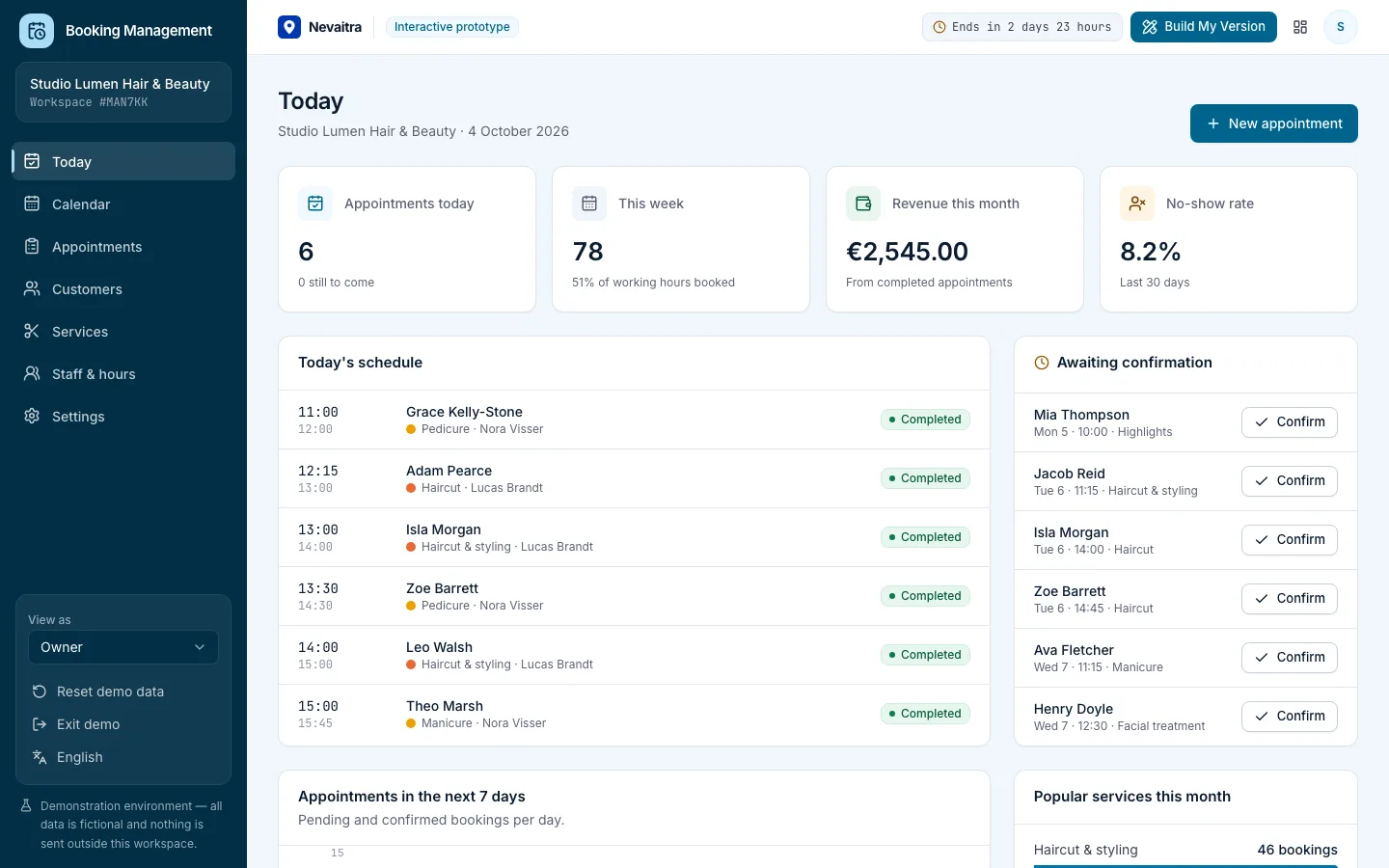Open Grace Kelly-Stone's 11:00 appointment row

tap(634, 420)
